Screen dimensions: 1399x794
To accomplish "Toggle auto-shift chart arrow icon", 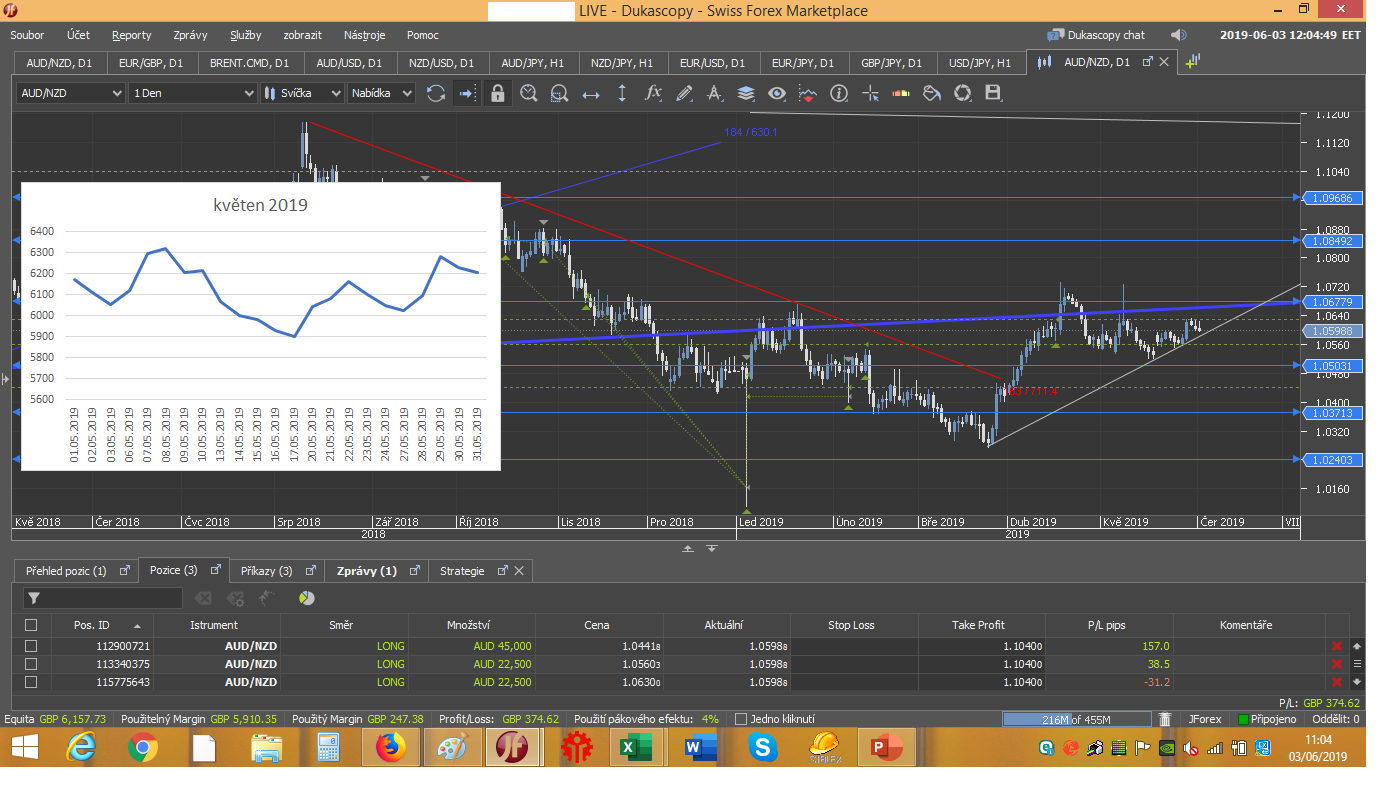I will pyautogui.click(x=466, y=93).
